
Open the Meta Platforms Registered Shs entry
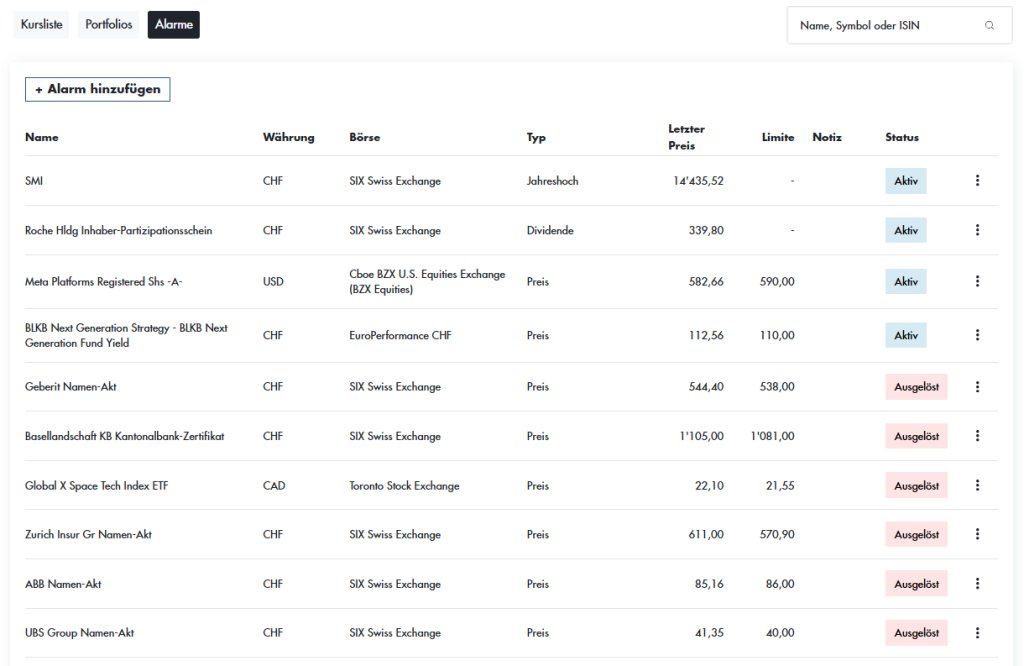[x=103, y=281]
